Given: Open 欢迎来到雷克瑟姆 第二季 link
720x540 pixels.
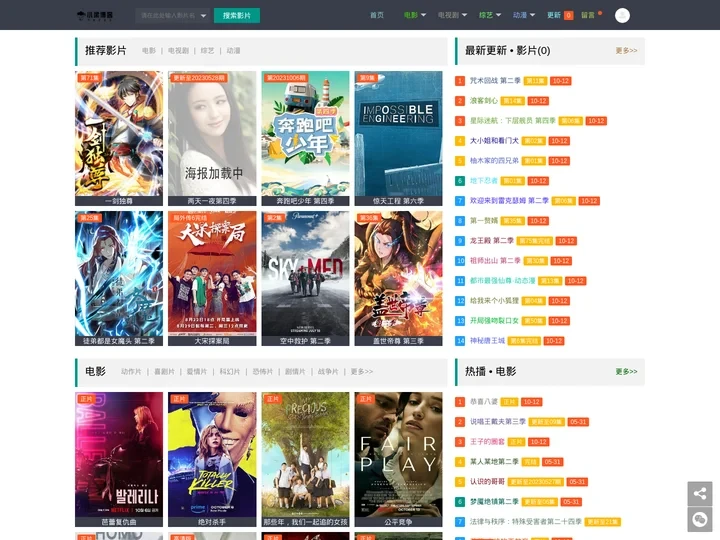Looking at the screenshot, I should (x=509, y=201).
